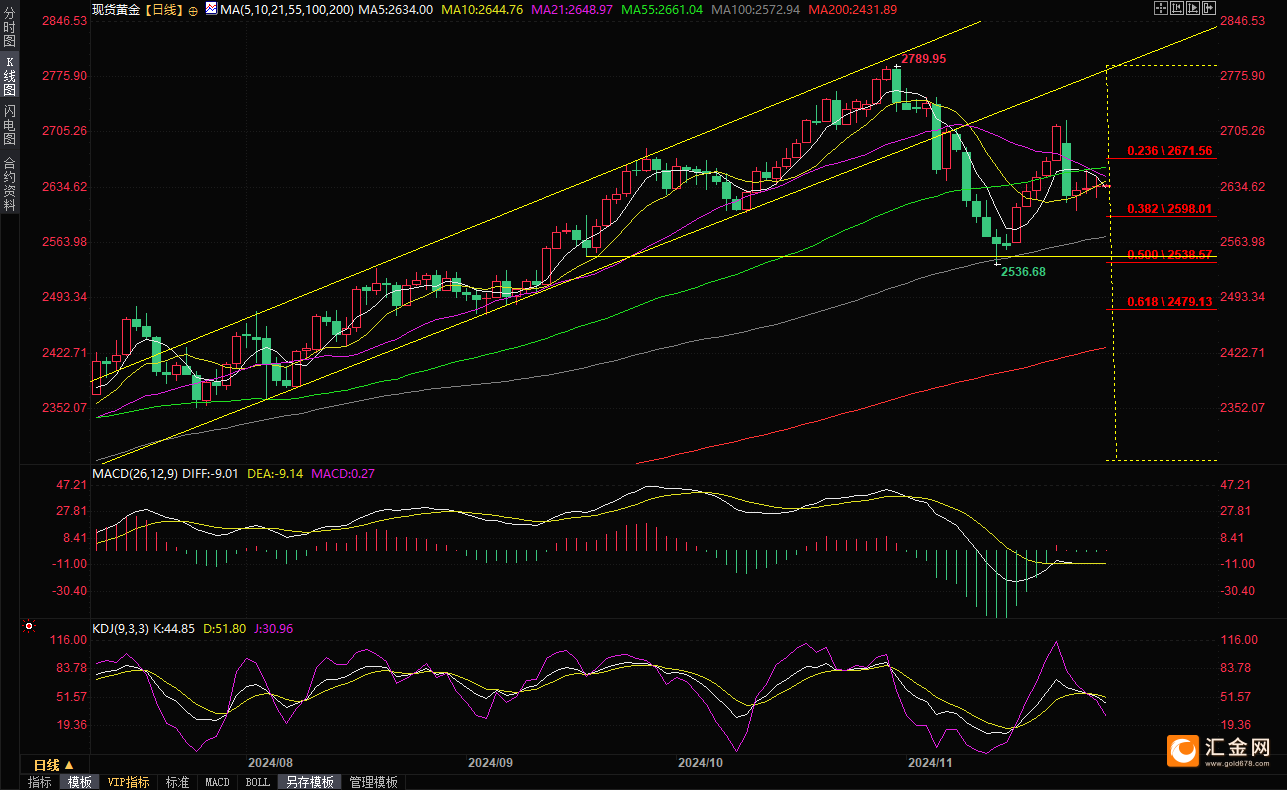Click the crosshair circle icon beside 现货黄金【日线】
This screenshot has height=790, width=1287.
(x=192, y=9)
